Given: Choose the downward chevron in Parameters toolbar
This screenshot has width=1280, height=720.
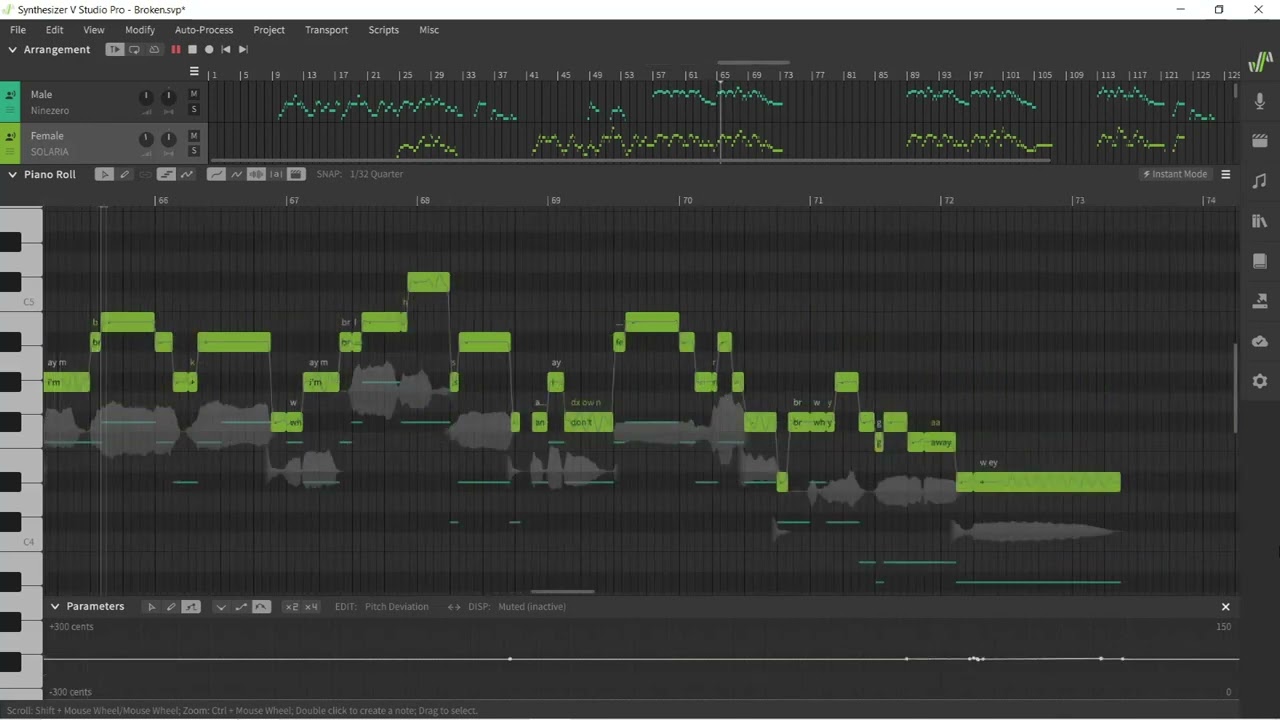Looking at the screenshot, I should click(x=221, y=607).
